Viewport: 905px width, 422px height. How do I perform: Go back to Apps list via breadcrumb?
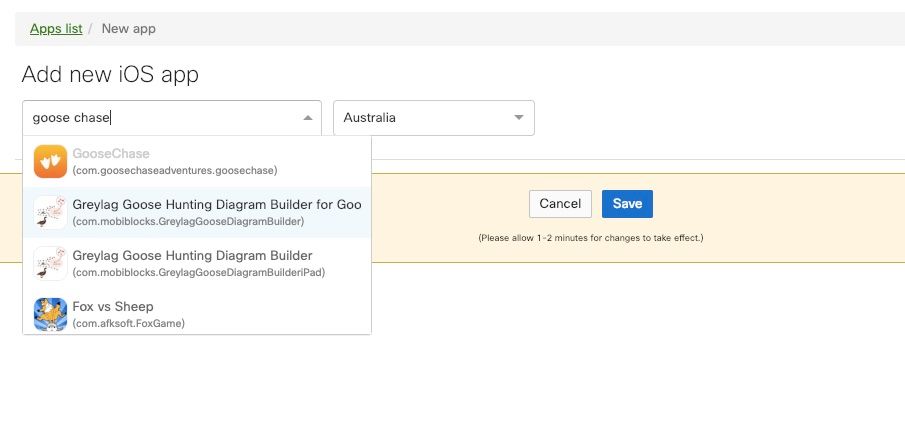point(56,28)
